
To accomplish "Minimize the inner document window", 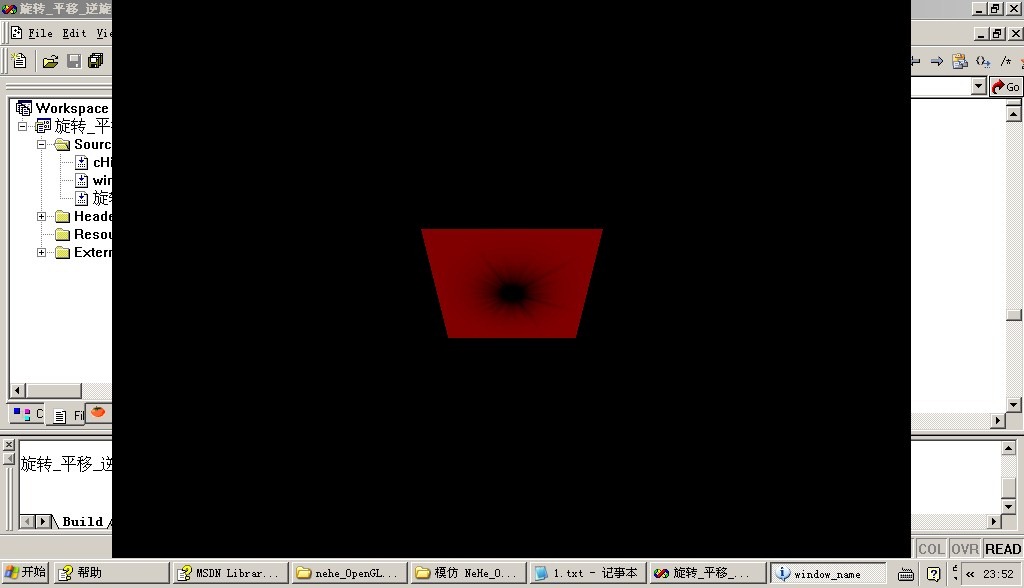I will (x=981, y=33).
